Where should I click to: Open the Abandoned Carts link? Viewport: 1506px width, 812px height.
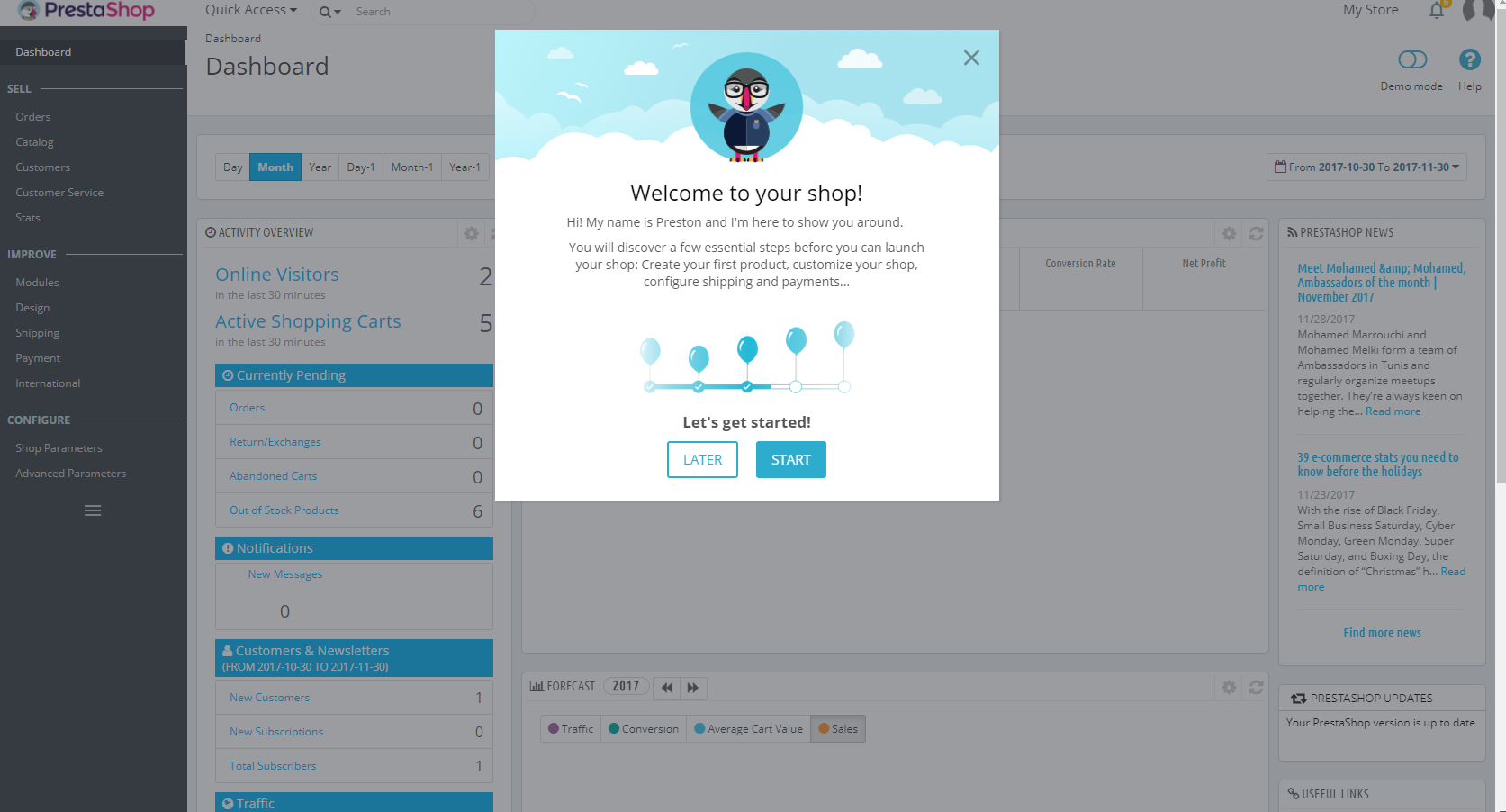pyautogui.click(x=274, y=476)
